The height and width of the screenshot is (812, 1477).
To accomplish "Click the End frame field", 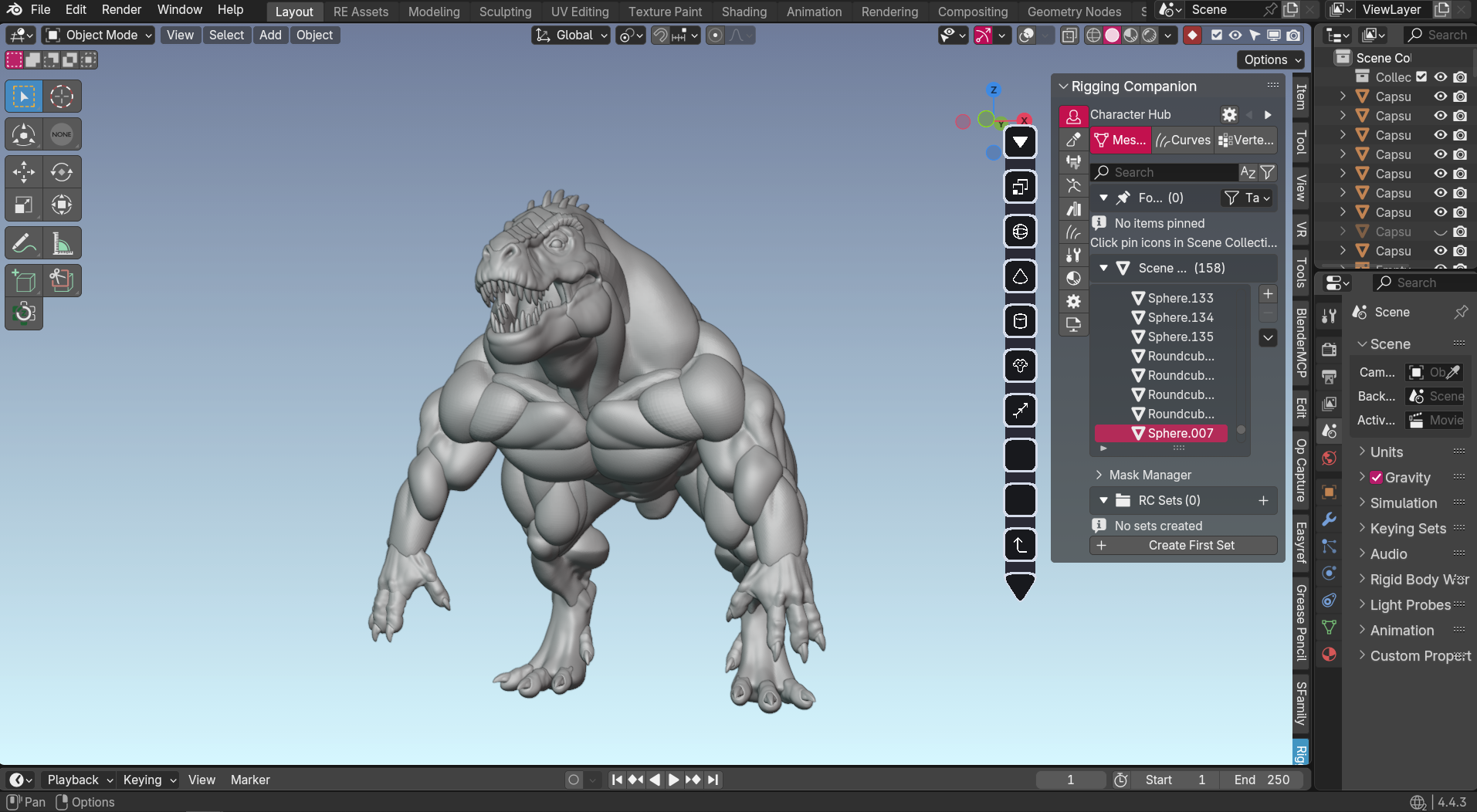I will [x=1262, y=780].
